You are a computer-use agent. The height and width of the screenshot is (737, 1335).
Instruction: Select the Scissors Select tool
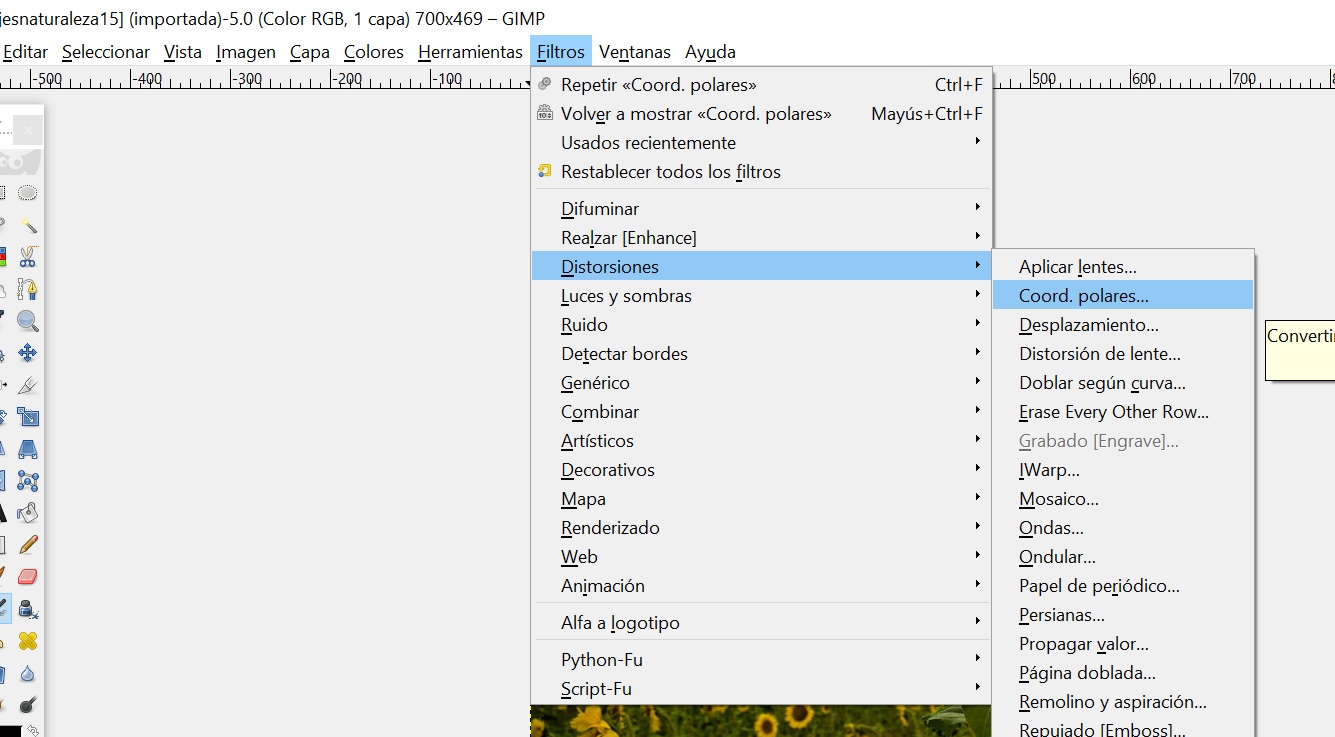coord(28,257)
